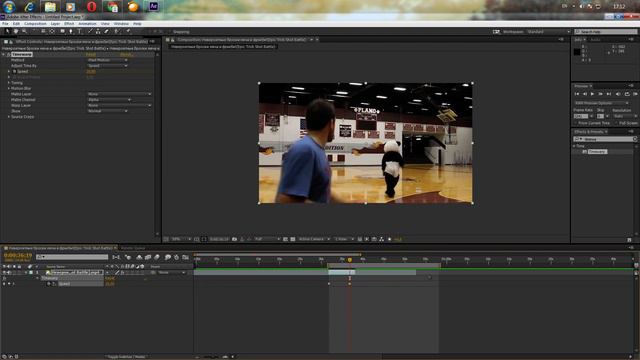
Task: Open the Adjust Time By dropdown
Action: [108, 66]
